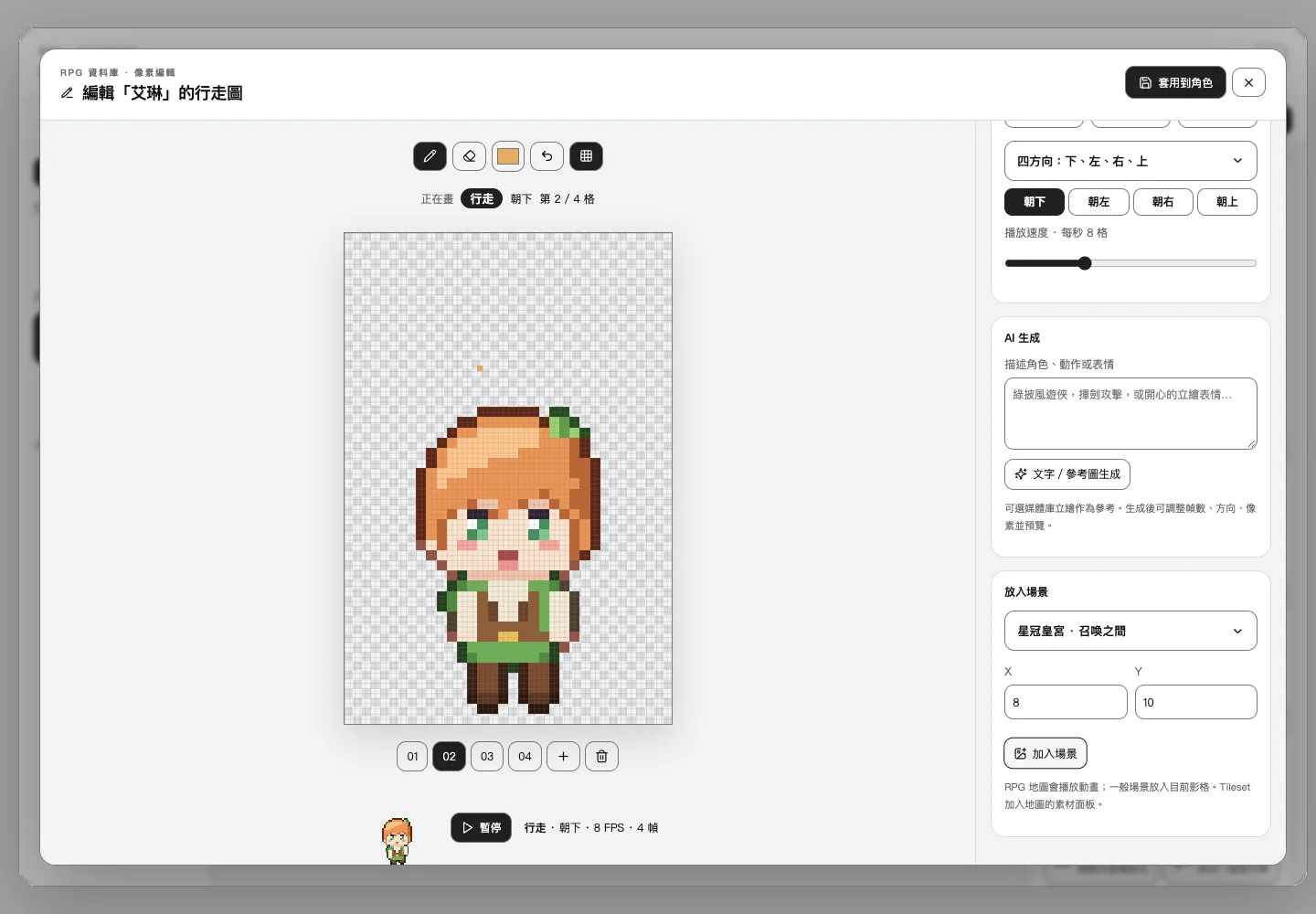Close the walk sprite editor dialog
The height and width of the screenshot is (914, 1316).
coord(1248,82)
